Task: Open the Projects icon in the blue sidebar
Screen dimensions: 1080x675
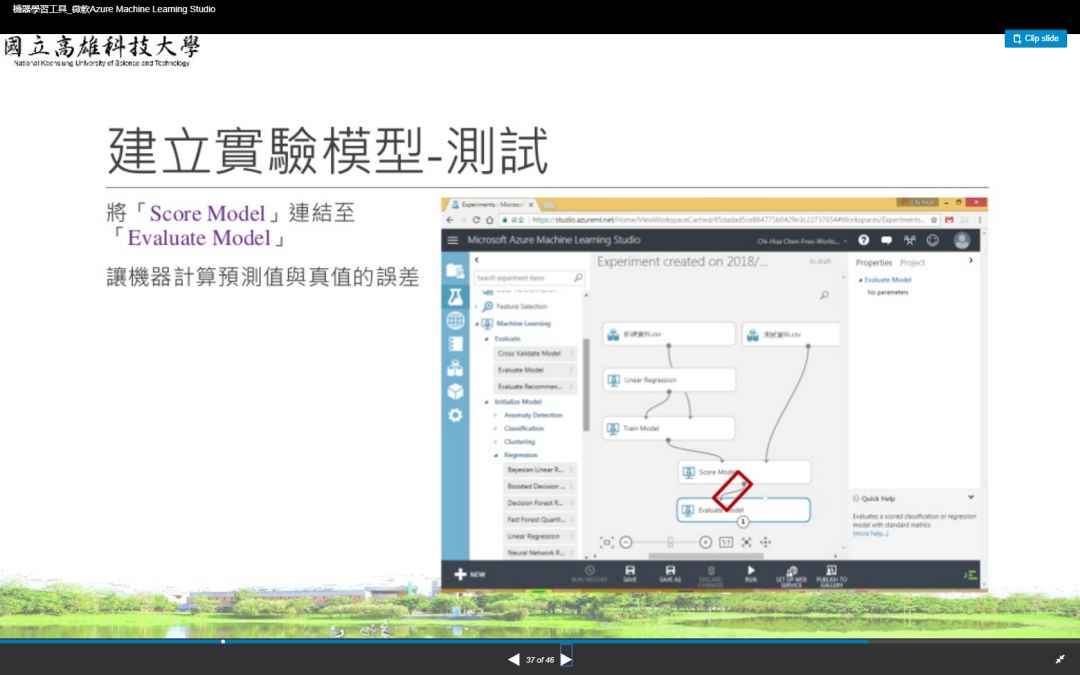Action: pyautogui.click(x=455, y=271)
